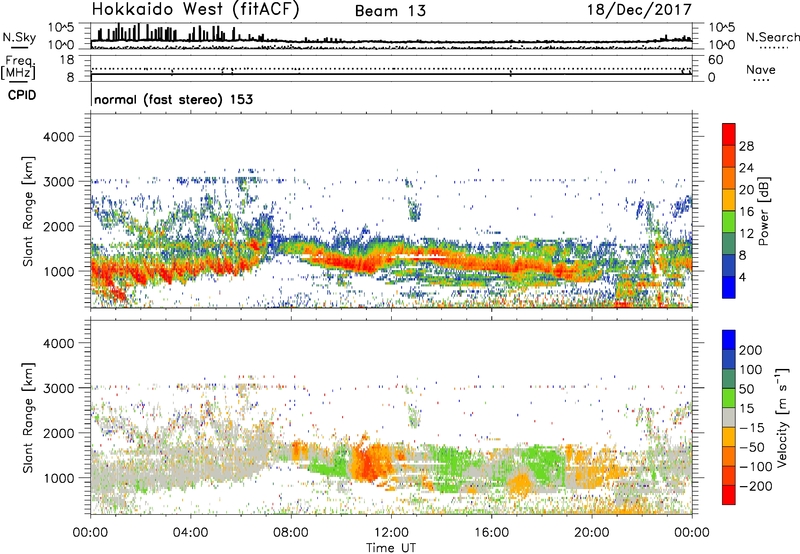
Task: Click the 'Power [dB]' colorbar title
Action: click(763, 211)
